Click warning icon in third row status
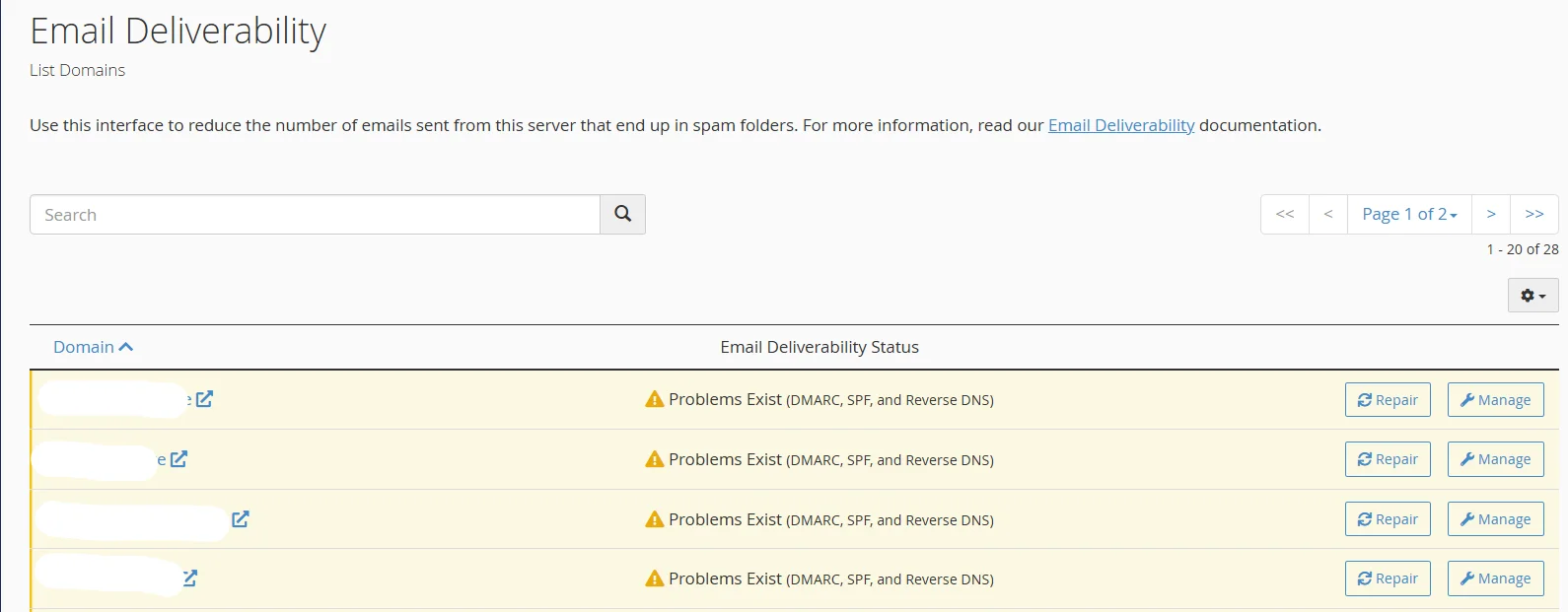The height and width of the screenshot is (612, 1568). [x=654, y=519]
